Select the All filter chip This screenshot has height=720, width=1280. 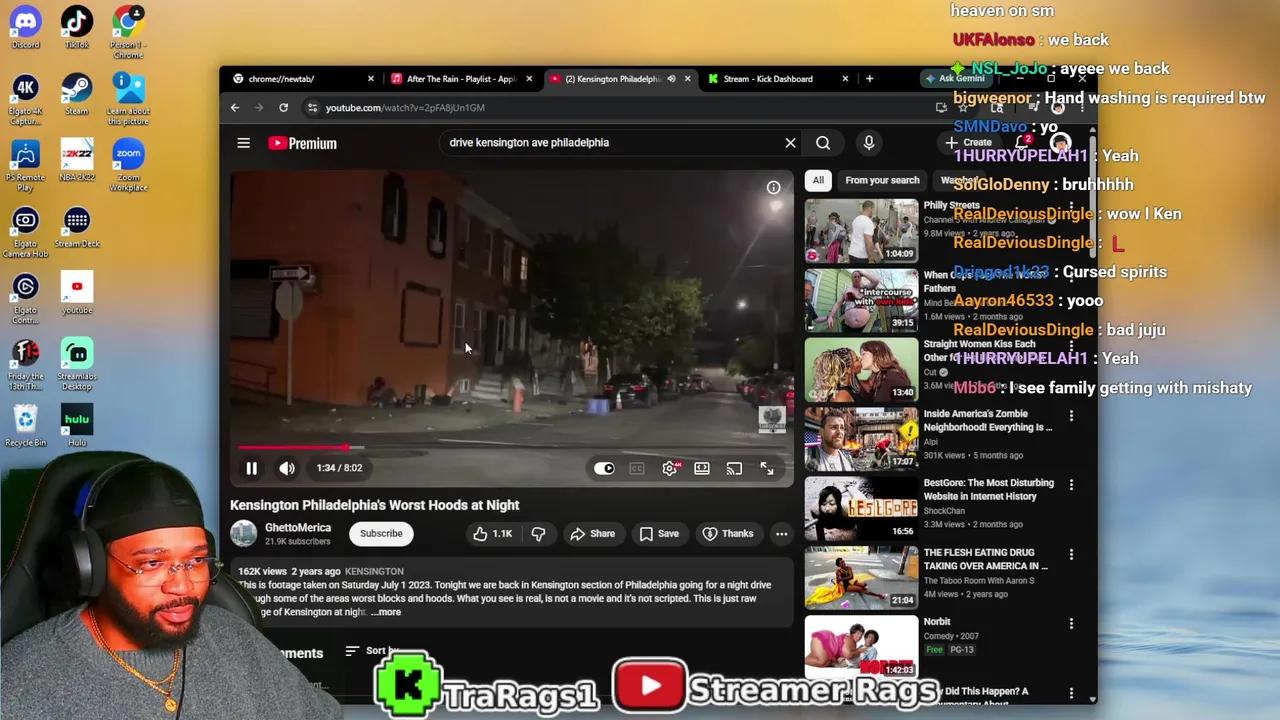click(818, 181)
